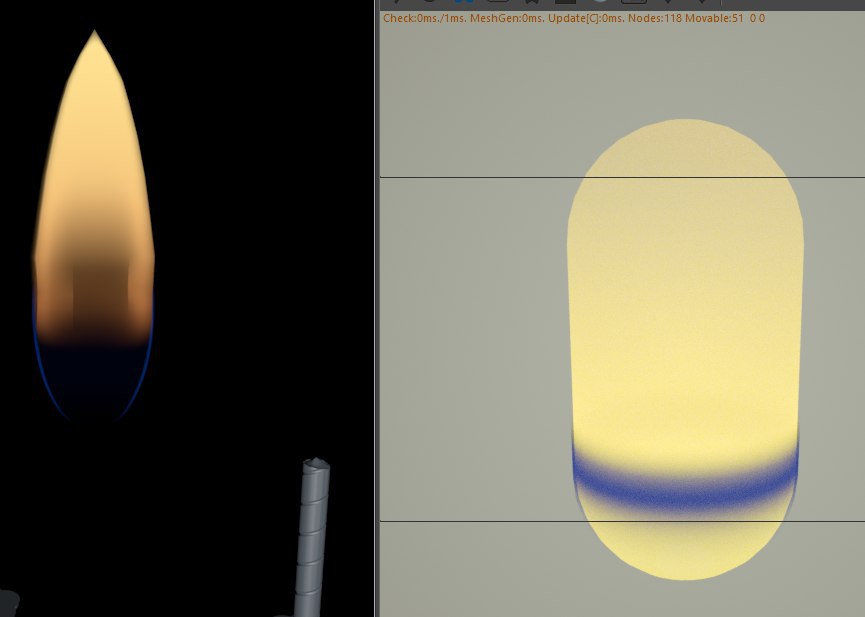
Task: Click the 'Nodes:118' counter text
Action: coord(655,18)
